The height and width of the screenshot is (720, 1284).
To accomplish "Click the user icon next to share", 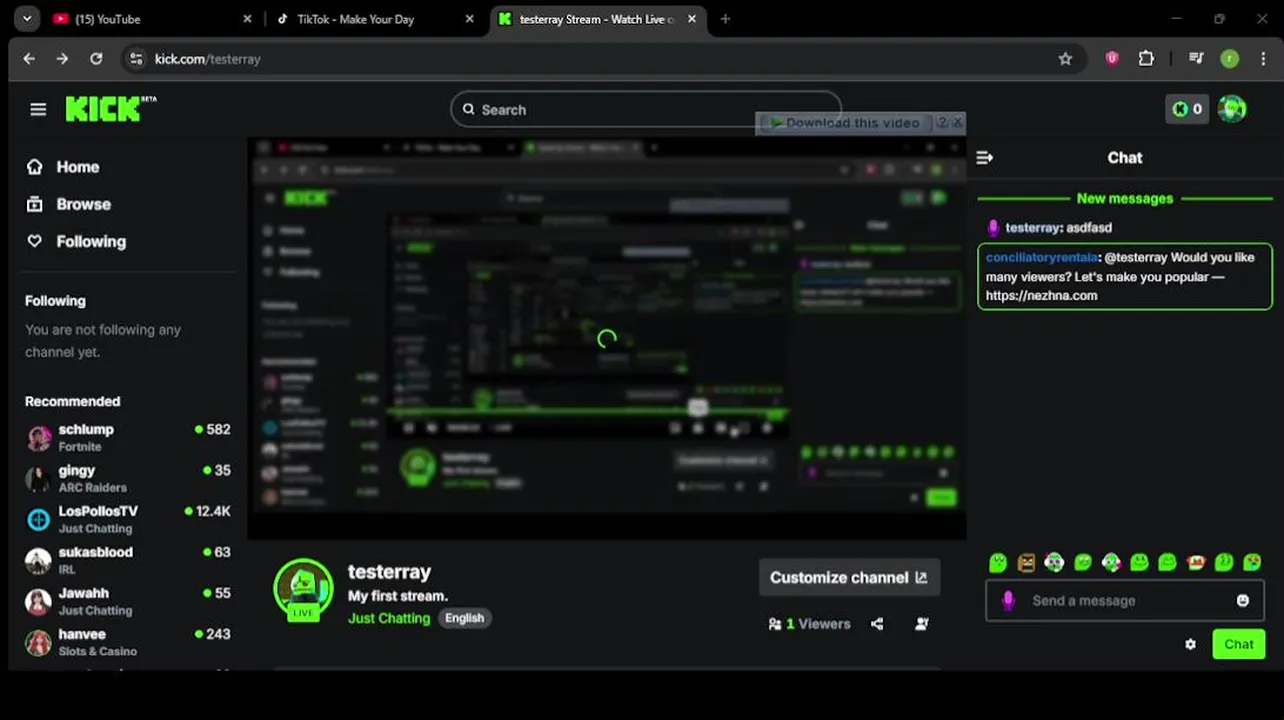I will tap(922, 624).
